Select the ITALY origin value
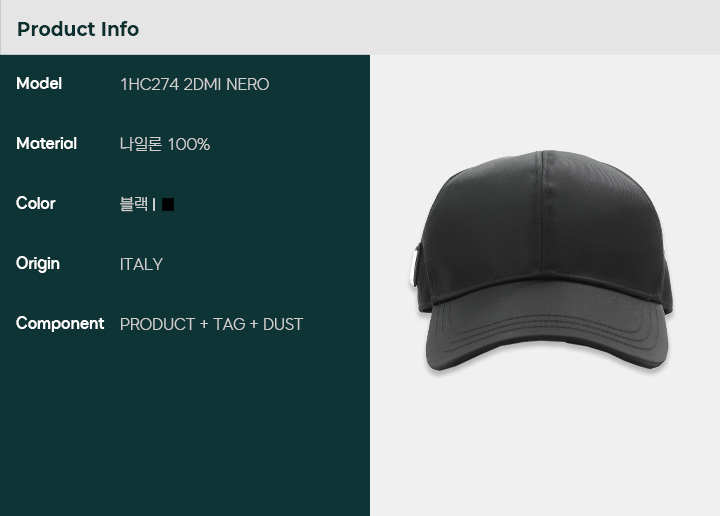 pyautogui.click(x=141, y=264)
